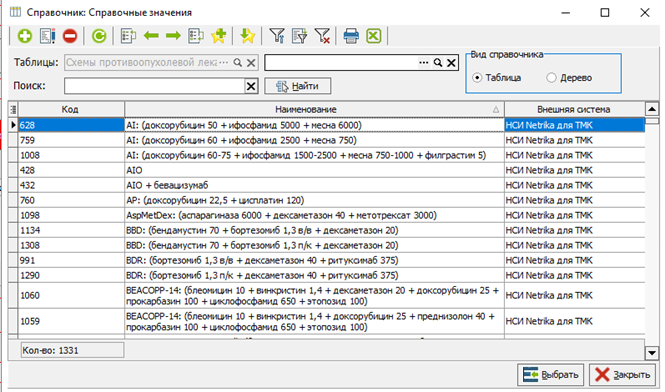Select the row with code 628
The image size is (665, 392).
pos(327,125)
